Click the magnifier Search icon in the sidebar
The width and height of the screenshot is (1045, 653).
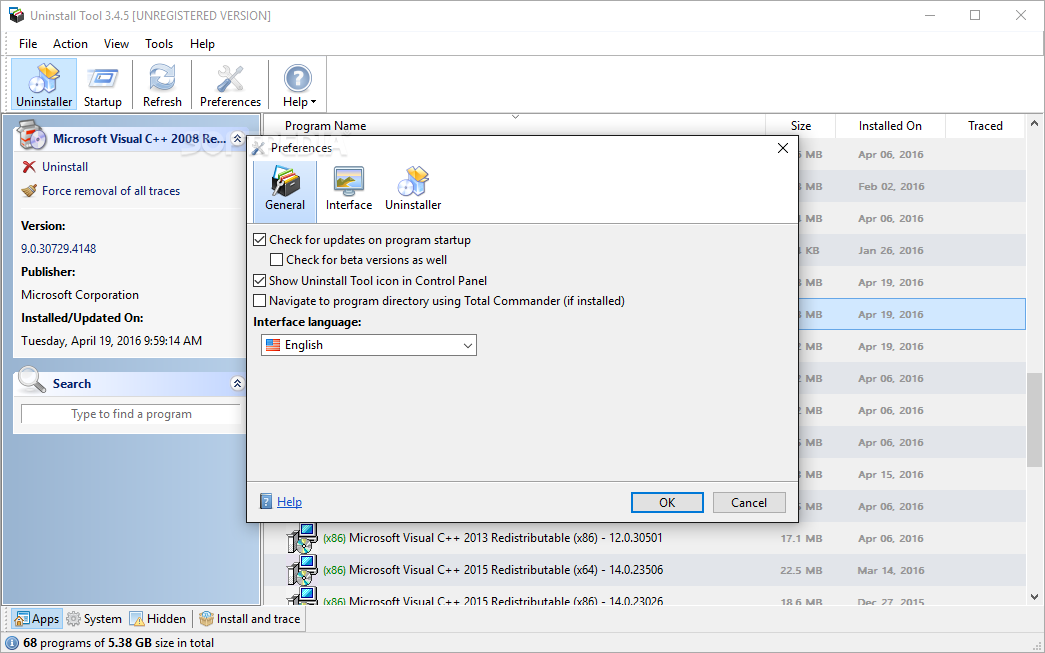[31, 380]
